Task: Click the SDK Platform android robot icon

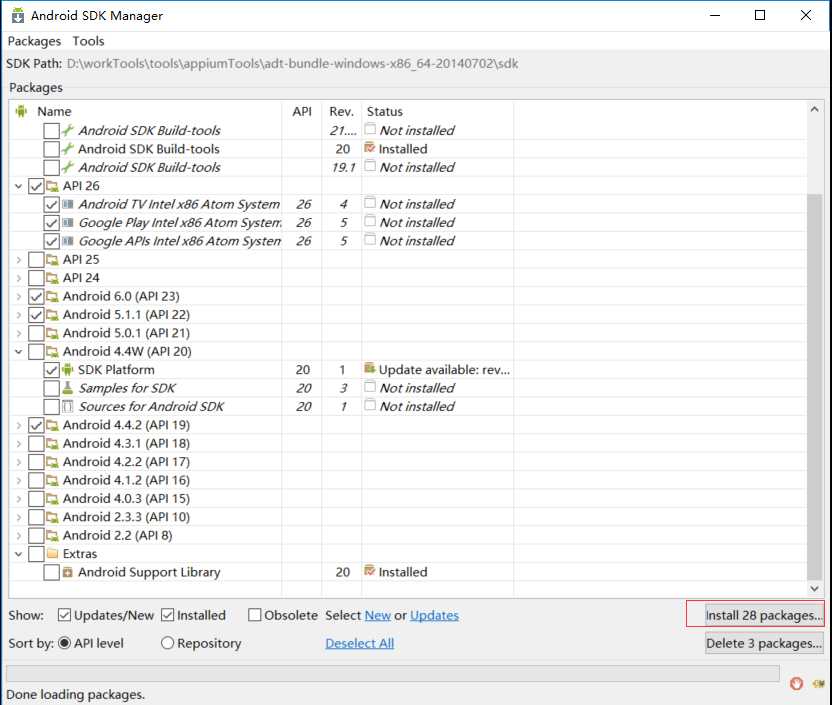Action: coord(68,370)
